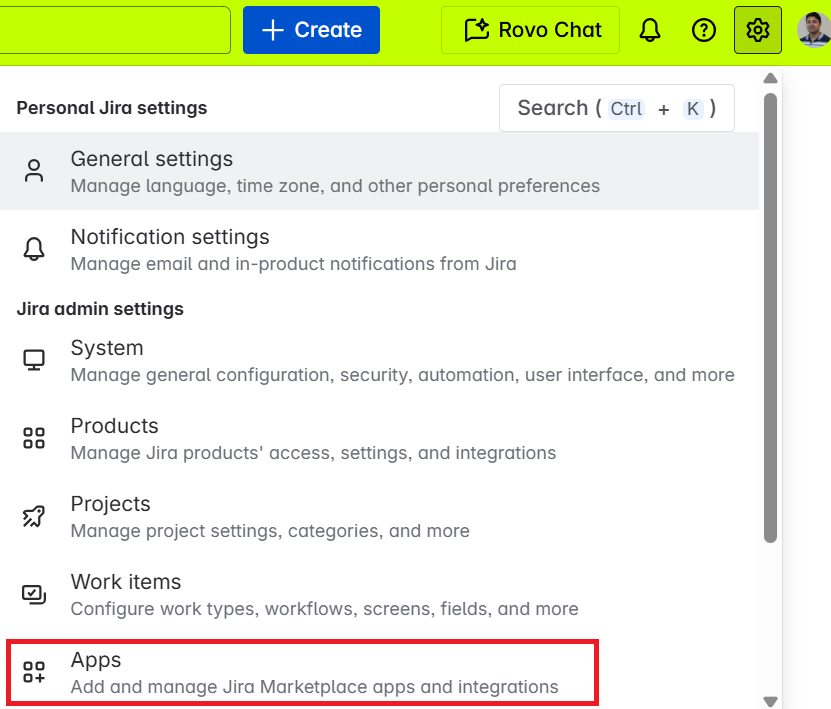Click the Work items checkbox icon
The width and height of the screenshot is (831, 709).
coord(34,594)
